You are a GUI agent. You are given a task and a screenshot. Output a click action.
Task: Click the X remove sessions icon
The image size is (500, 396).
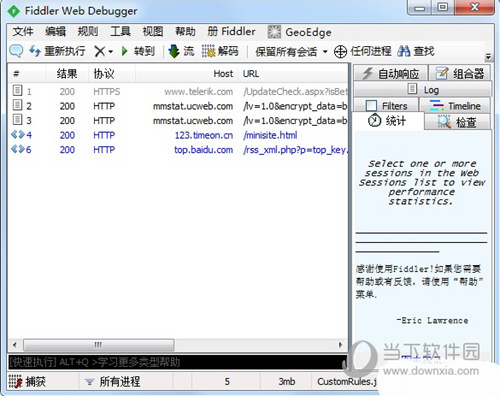(99, 51)
